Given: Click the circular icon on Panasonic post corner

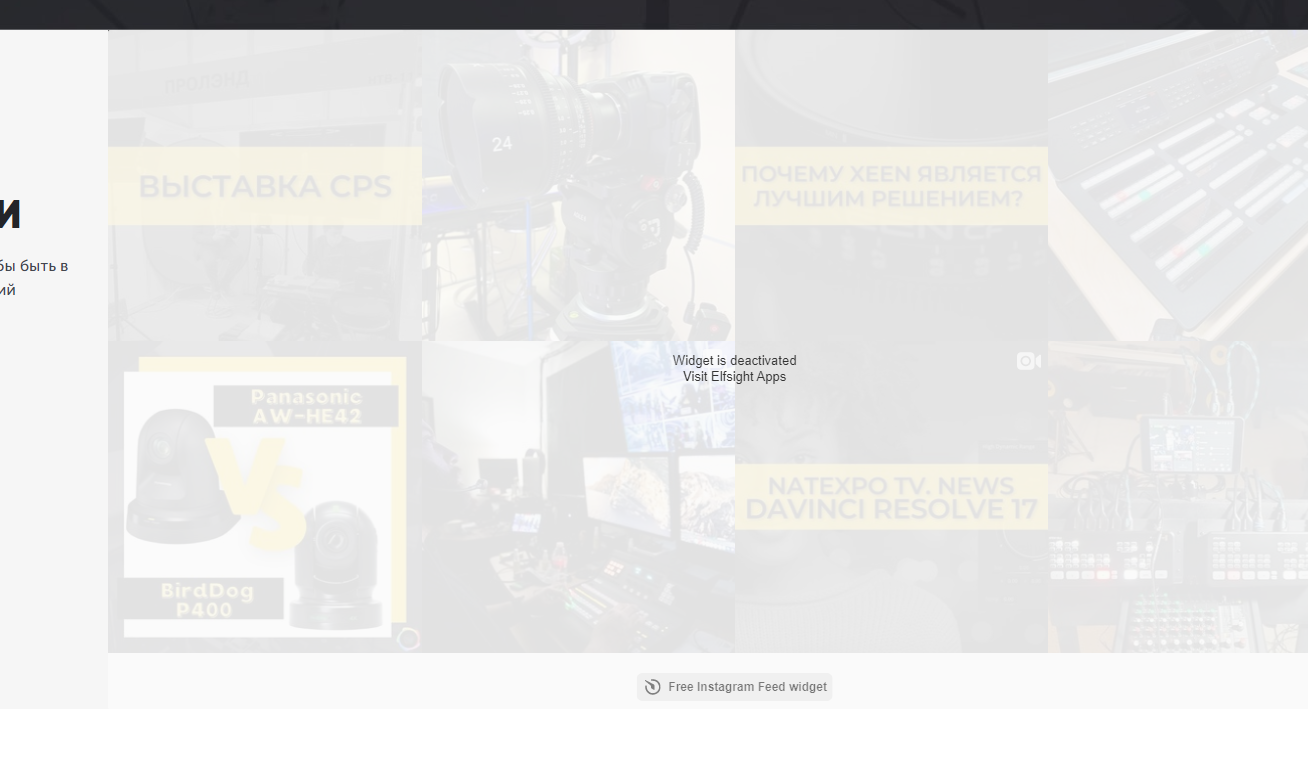Looking at the screenshot, I should pos(408,639).
